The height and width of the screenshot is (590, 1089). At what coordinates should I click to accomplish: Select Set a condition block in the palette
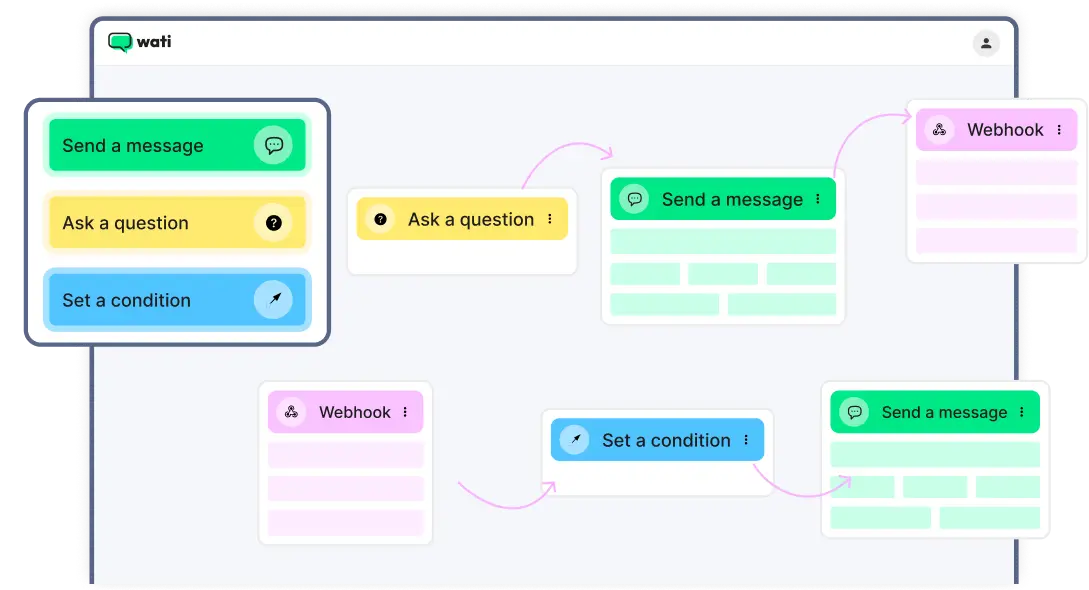[177, 300]
